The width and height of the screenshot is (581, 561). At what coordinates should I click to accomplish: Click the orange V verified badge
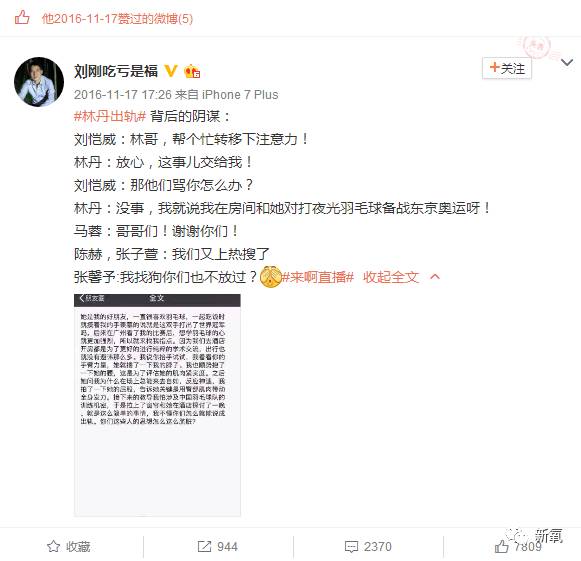[171, 70]
